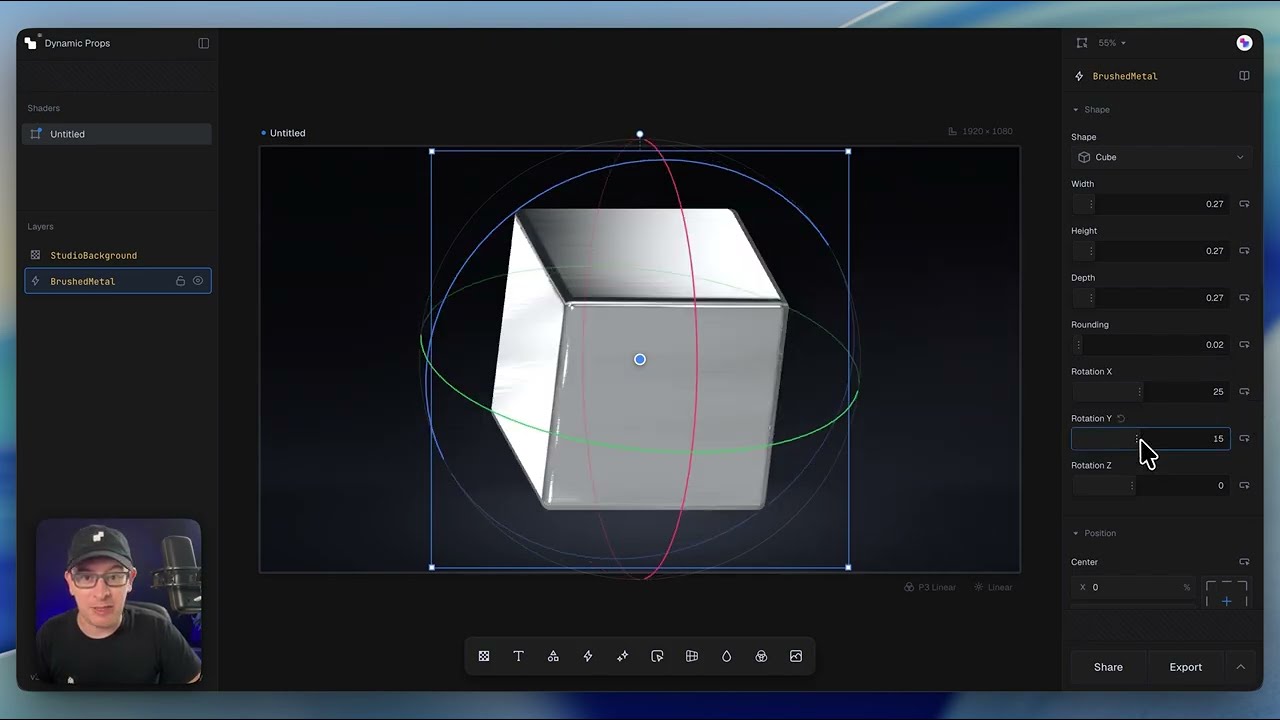
Task: Toggle the lock on BrushedMetal layer
Action: pyautogui.click(x=180, y=281)
